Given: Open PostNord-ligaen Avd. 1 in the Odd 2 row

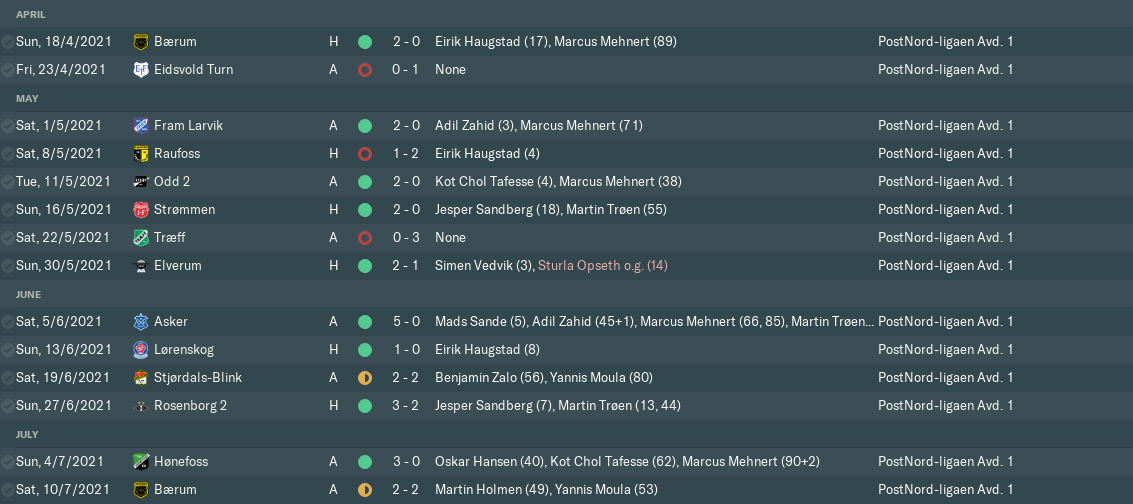Looking at the screenshot, I should pyautogui.click(x=945, y=182).
